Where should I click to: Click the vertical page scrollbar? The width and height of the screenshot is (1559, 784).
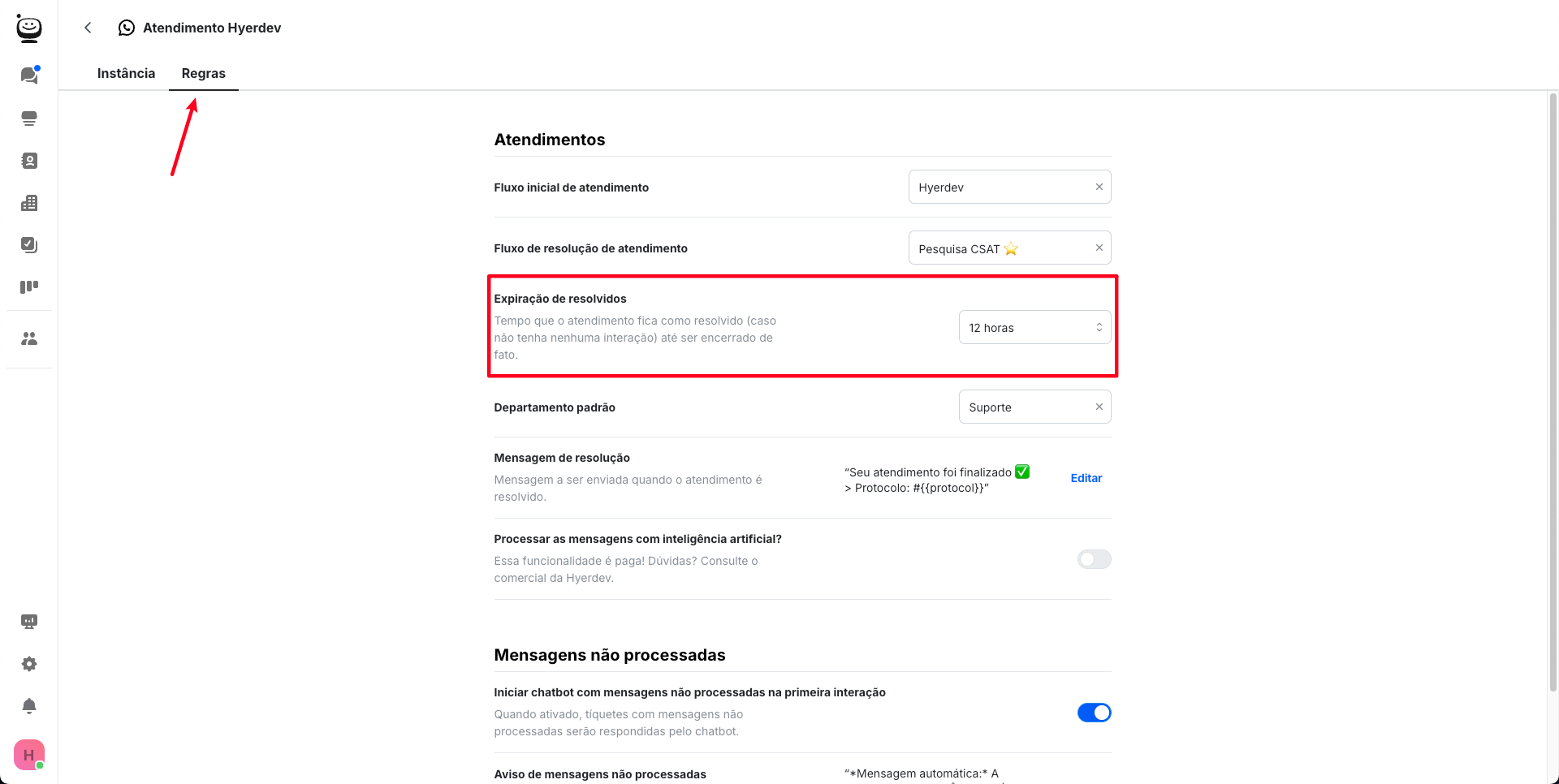(x=1553, y=390)
